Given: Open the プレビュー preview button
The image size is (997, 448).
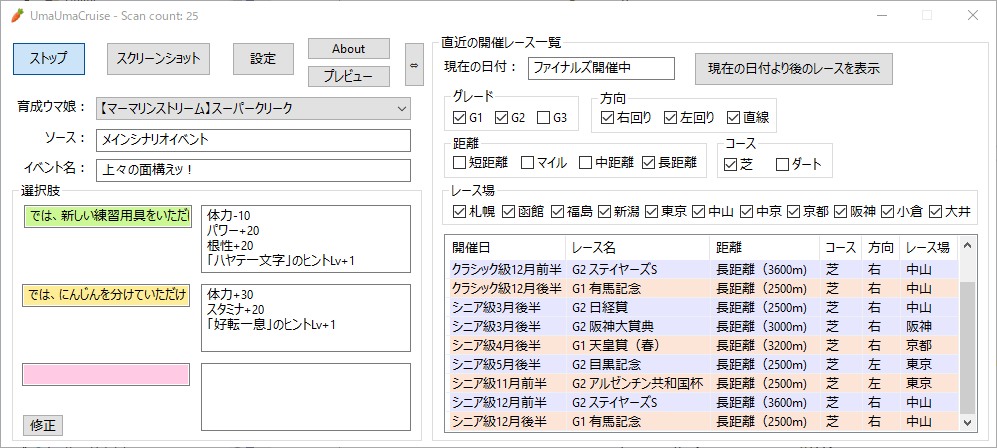Looking at the screenshot, I should click(348, 76).
